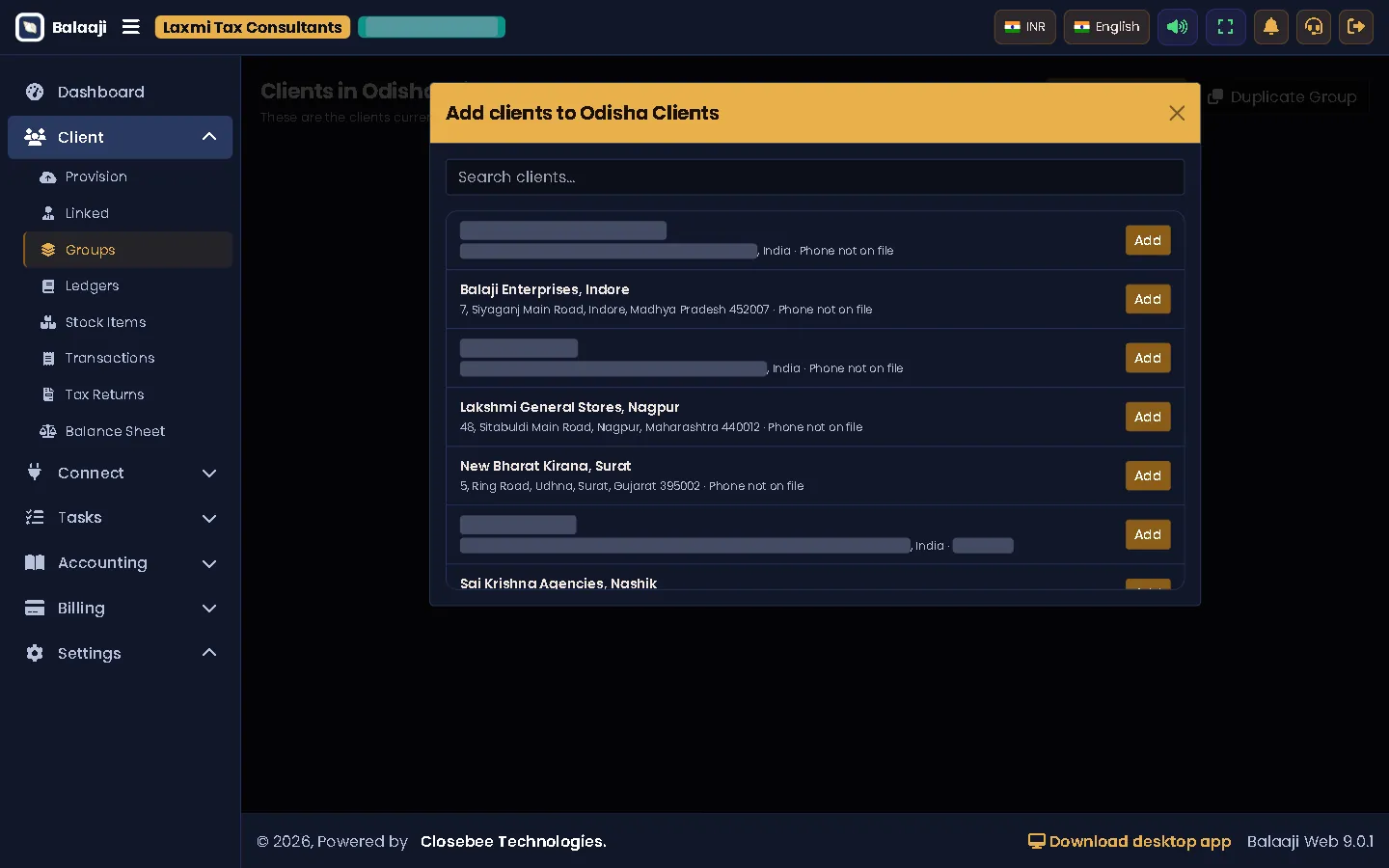Select Groups in sidebar
This screenshot has width=1389, height=868.
click(127, 250)
